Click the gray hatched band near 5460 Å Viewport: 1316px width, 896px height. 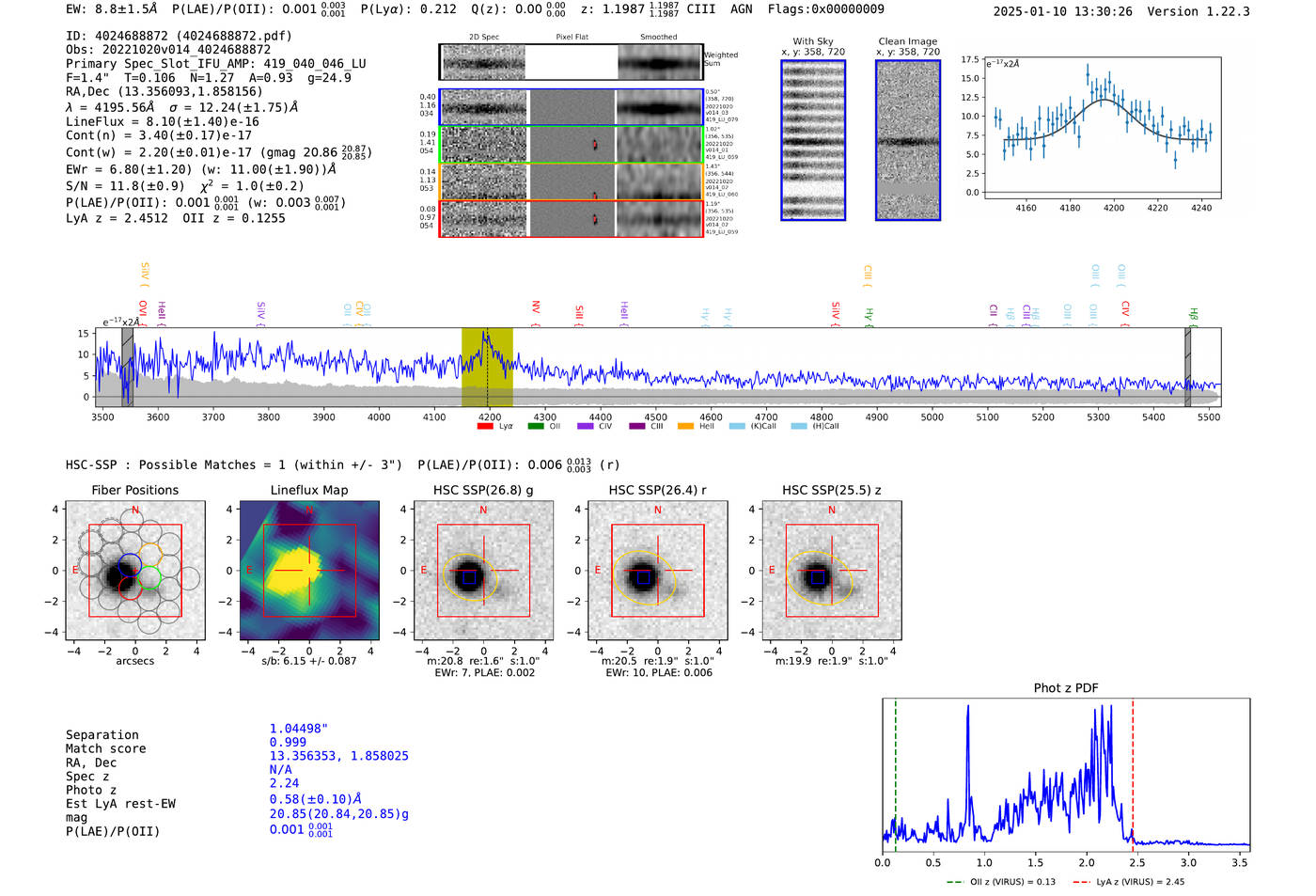coord(1187,367)
